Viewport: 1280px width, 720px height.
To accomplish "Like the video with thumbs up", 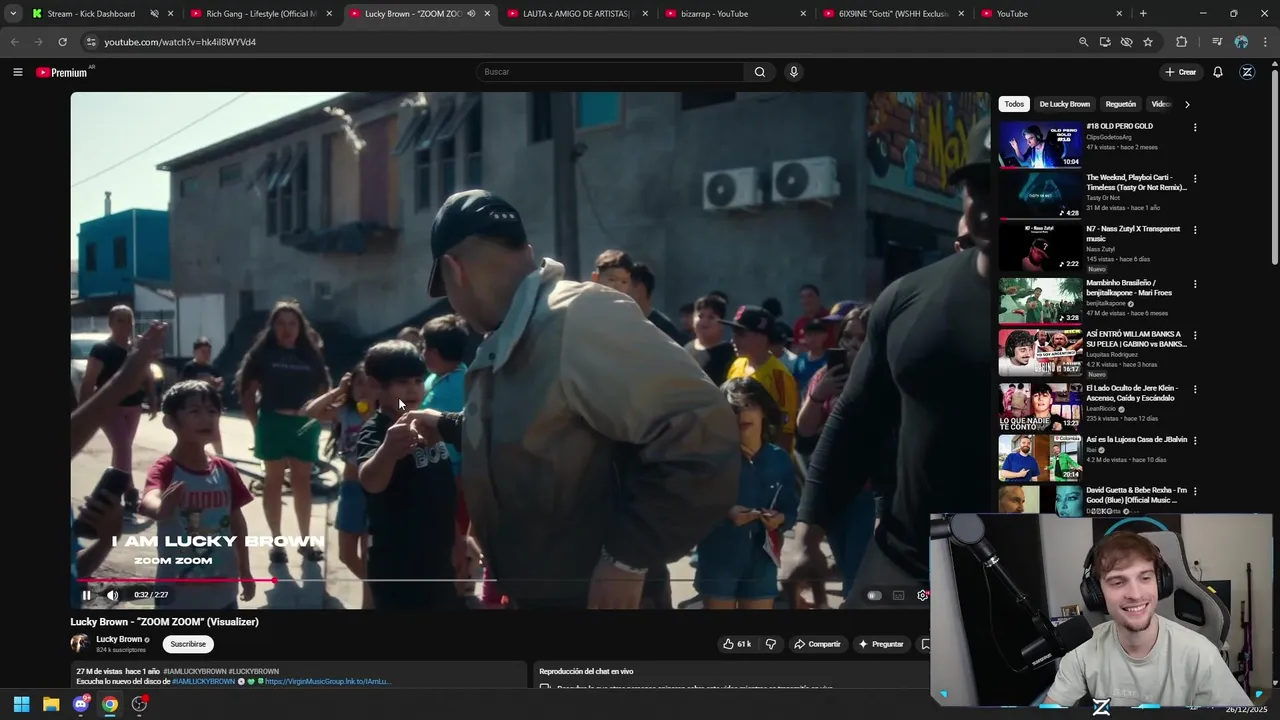I will tap(737, 644).
